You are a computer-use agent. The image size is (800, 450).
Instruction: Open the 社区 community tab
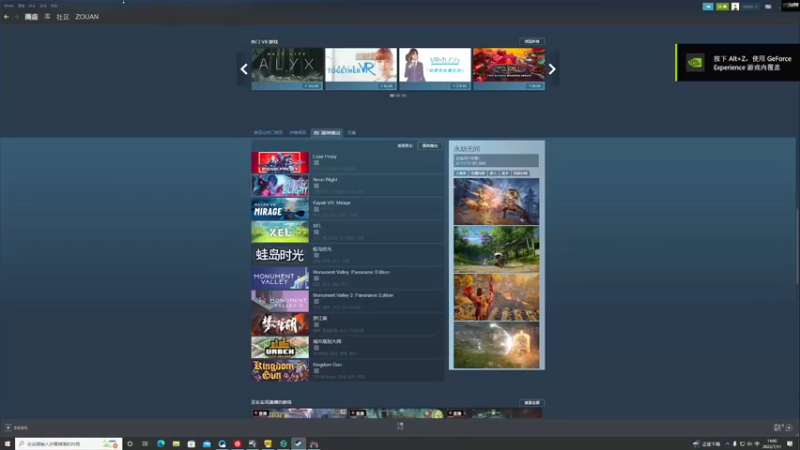(63, 17)
